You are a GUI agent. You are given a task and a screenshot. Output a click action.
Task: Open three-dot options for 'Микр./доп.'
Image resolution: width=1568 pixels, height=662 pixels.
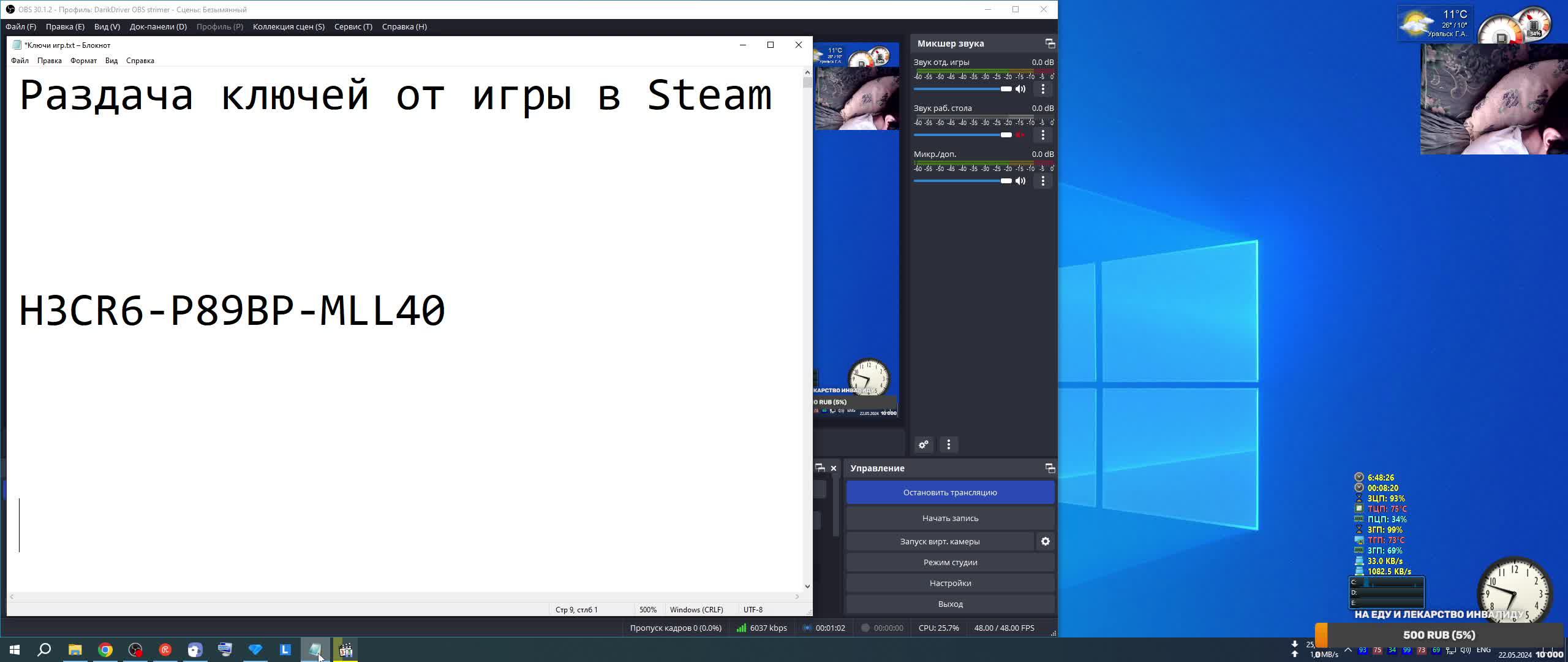pyautogui.click(x=1043, y=181)
